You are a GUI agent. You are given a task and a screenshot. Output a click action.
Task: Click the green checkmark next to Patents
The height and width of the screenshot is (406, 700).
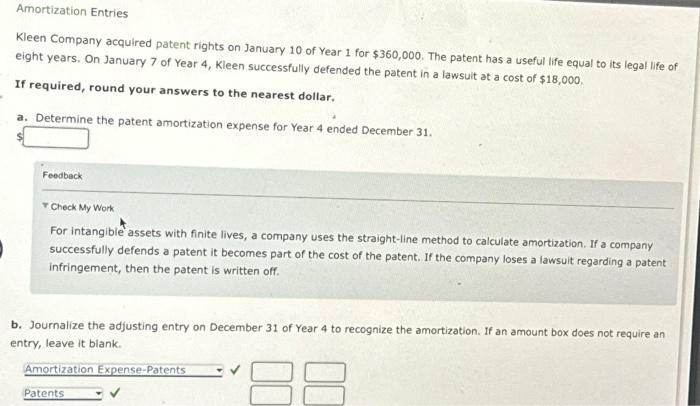pyautogui.click(x=115, y=393)
